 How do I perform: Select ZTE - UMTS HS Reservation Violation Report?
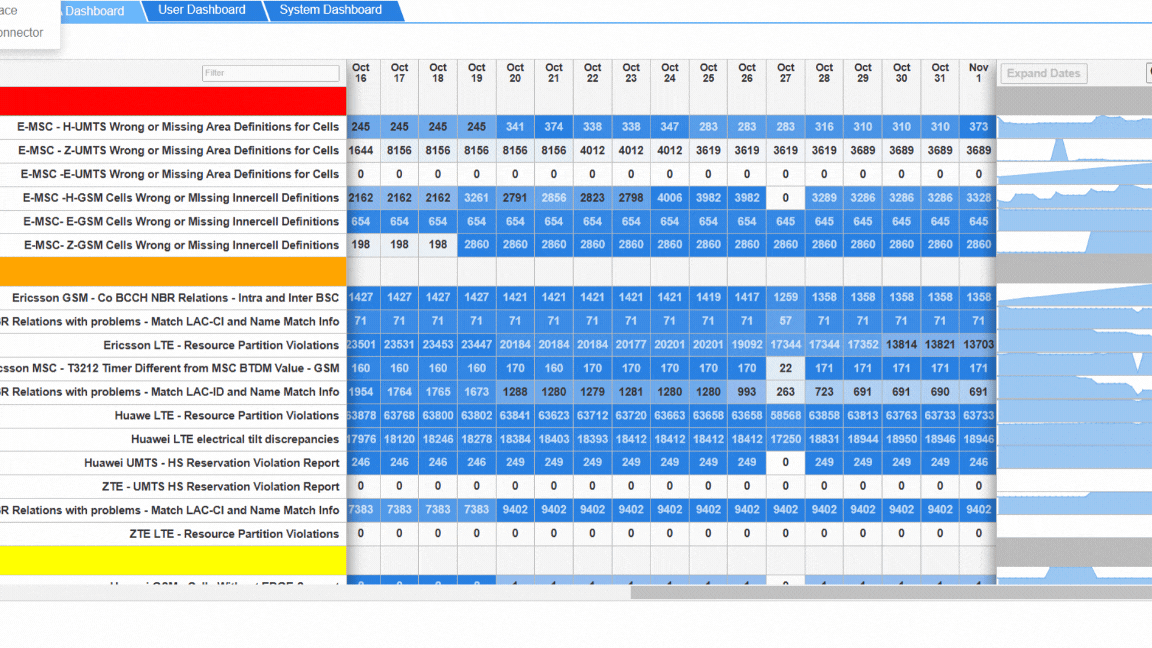(220, 486)
